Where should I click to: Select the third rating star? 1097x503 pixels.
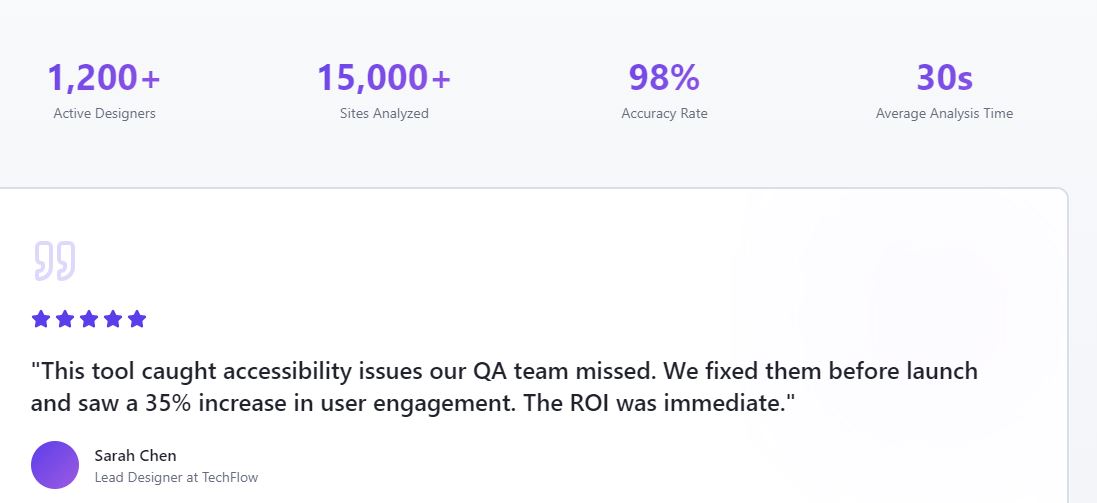click(89, 319)
